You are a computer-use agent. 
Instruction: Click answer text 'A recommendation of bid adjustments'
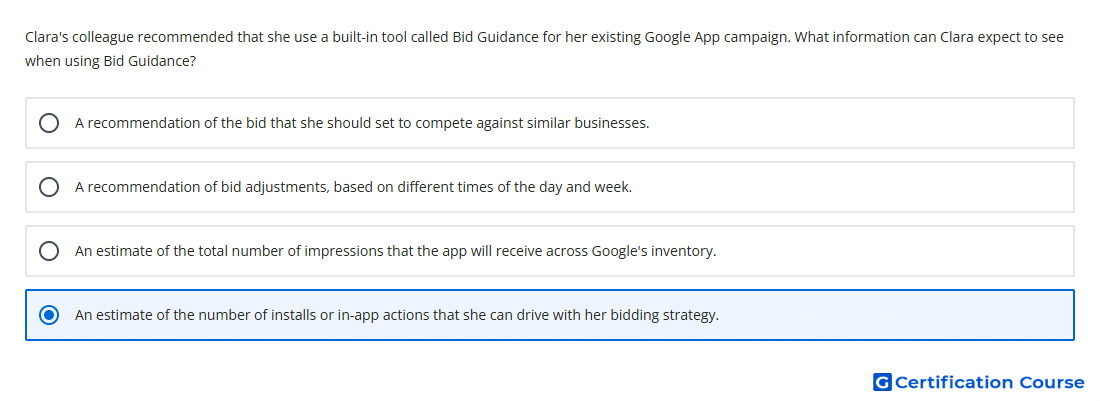[354, 187]
